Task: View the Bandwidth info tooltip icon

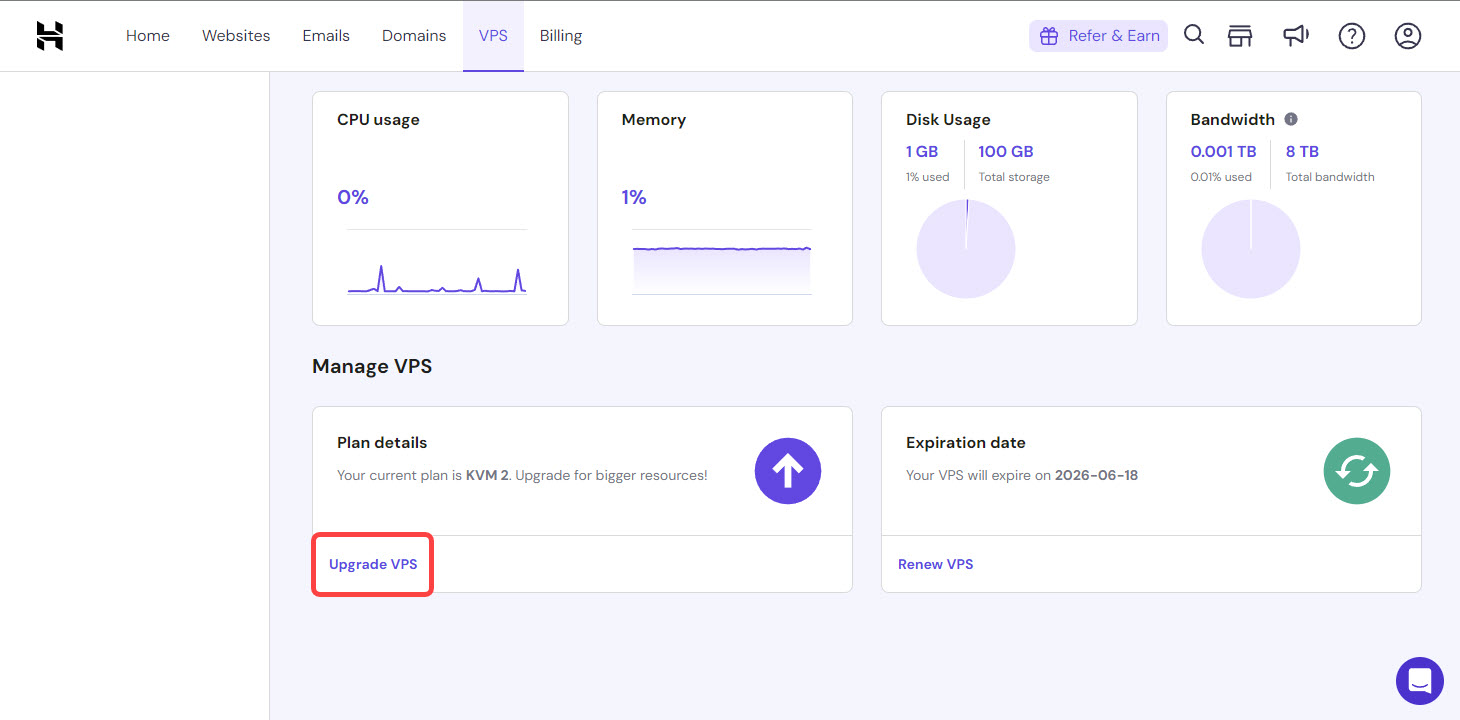Action: pyautogui.click(x=1291, y=118)
